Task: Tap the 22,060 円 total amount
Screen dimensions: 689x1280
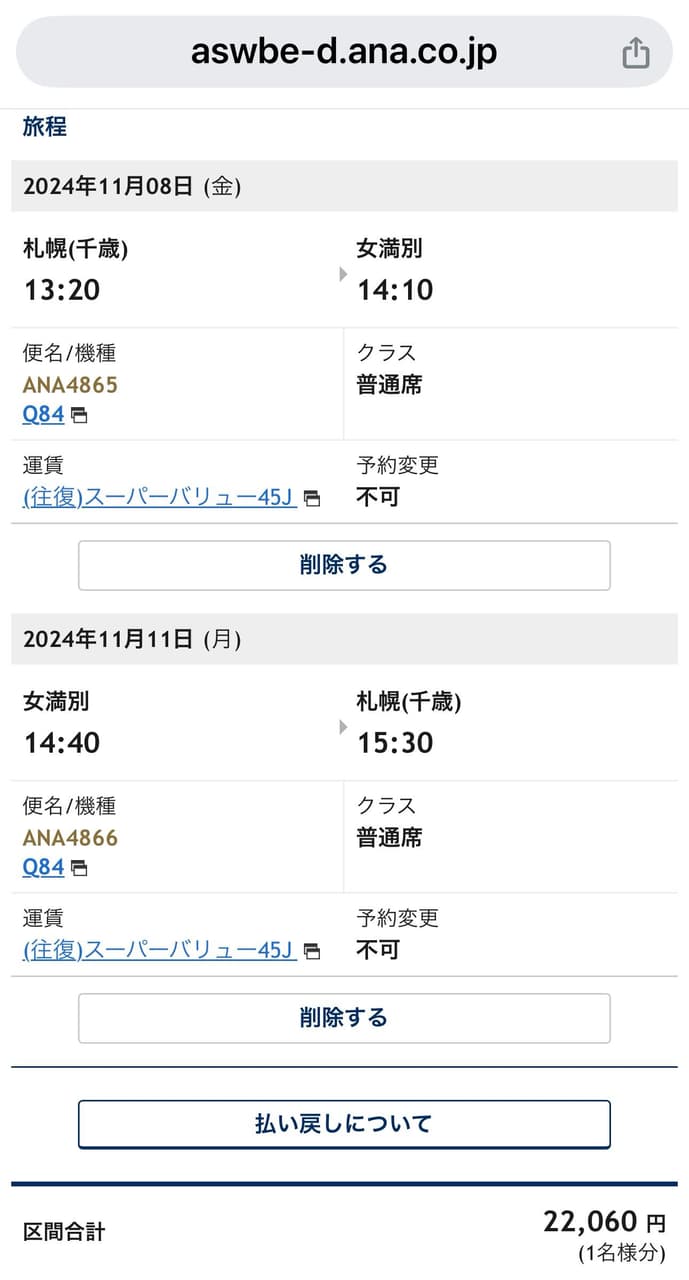Action: tap(604, 1222)
